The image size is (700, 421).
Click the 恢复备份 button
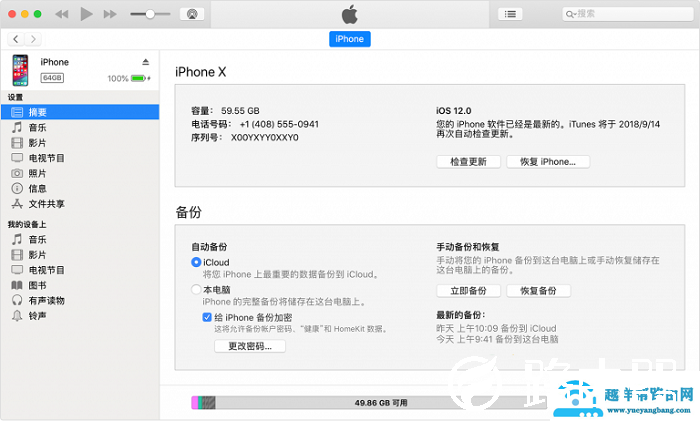(538, 291)
